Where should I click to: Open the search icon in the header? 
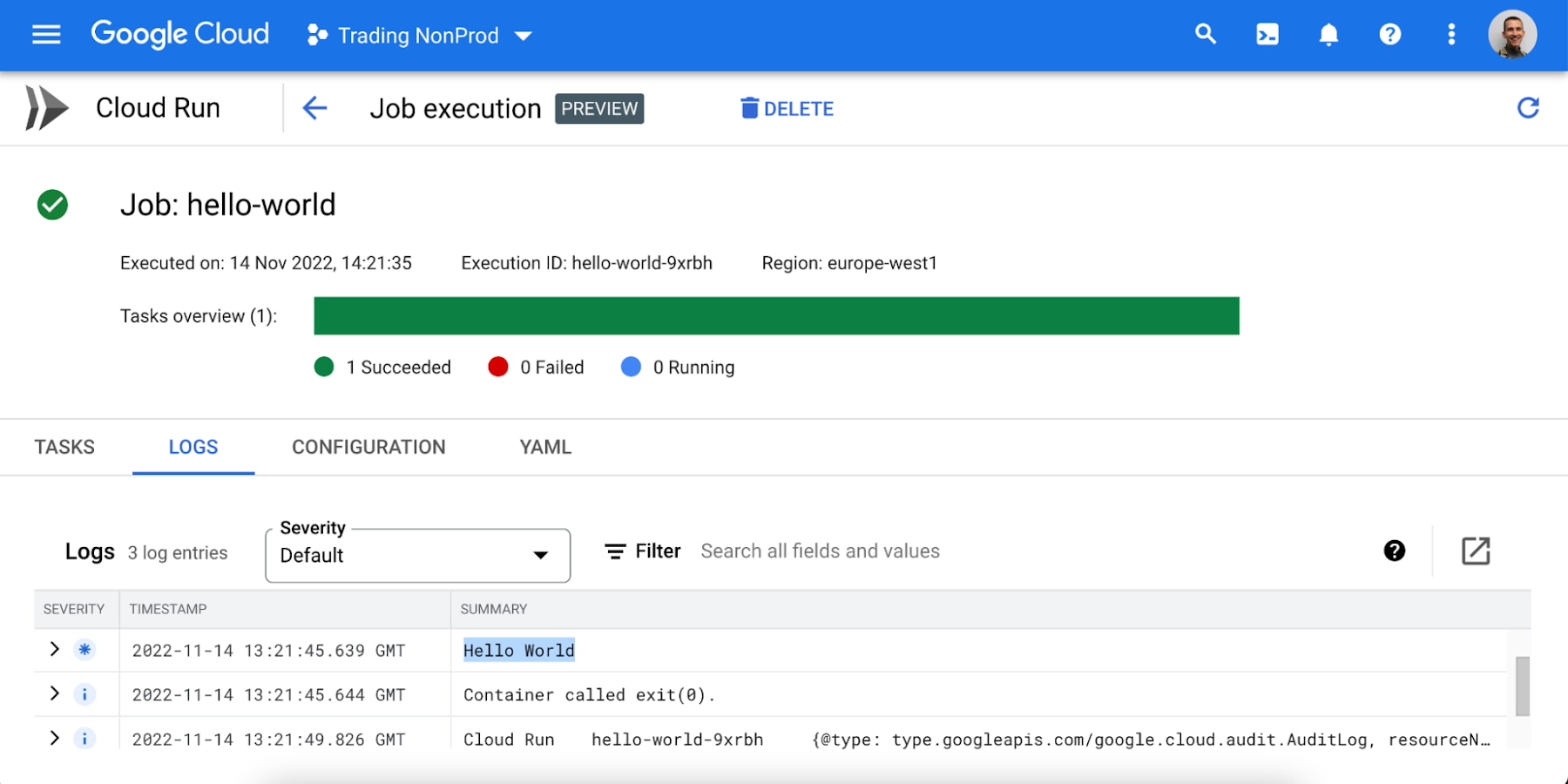tap(1206, 34)
